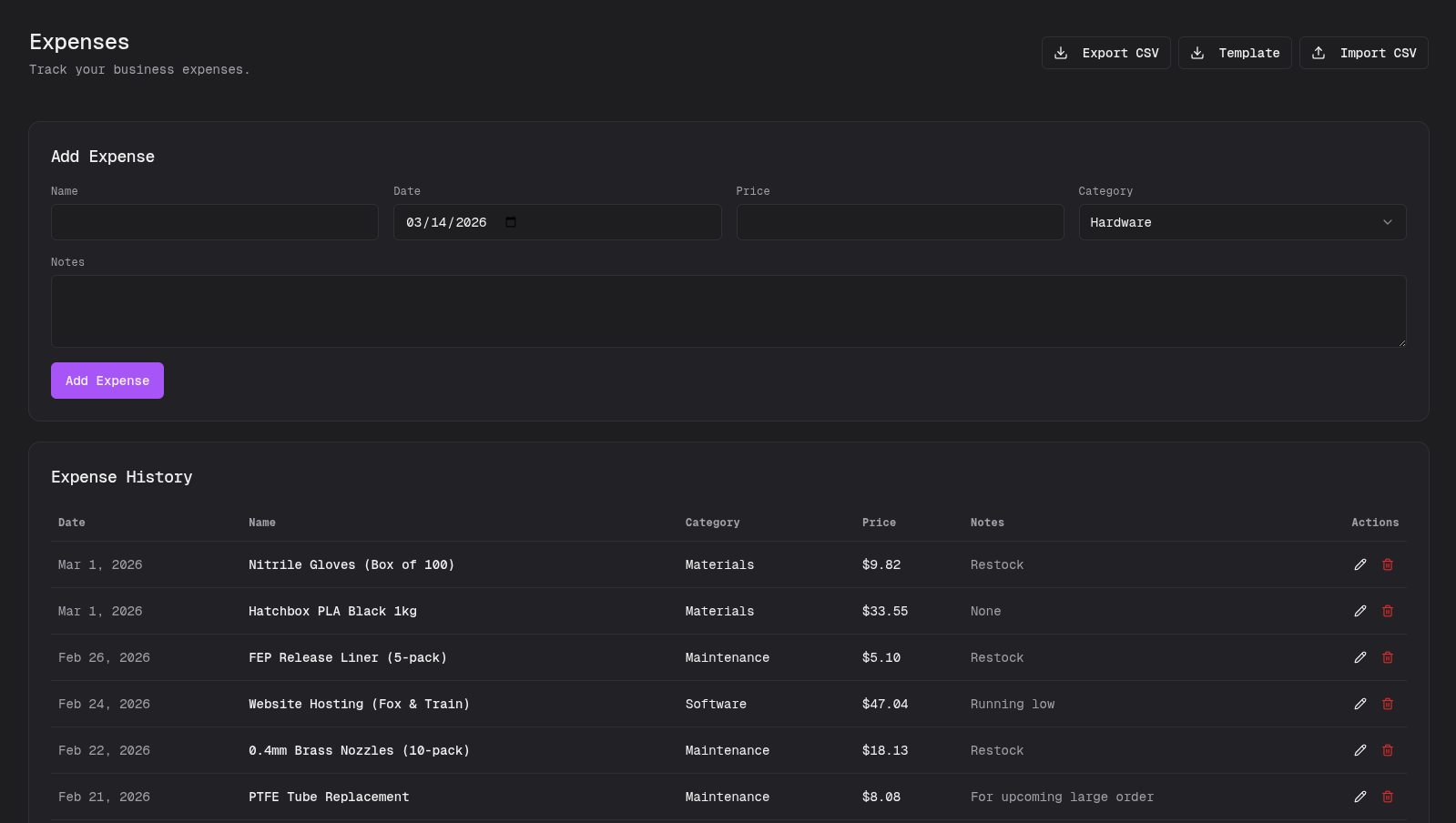The height and width of the screenshot is (823, 1456).
Task: Click into the Notes text area
Action: click(728, 311)
